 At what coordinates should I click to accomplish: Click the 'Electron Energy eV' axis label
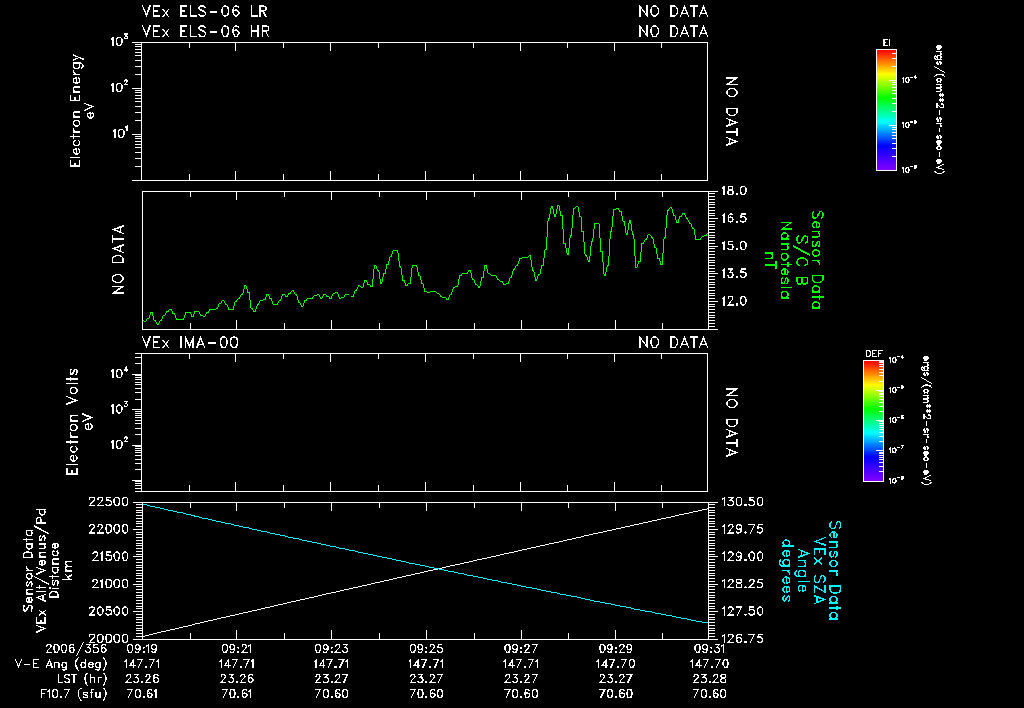pos(82,110)
